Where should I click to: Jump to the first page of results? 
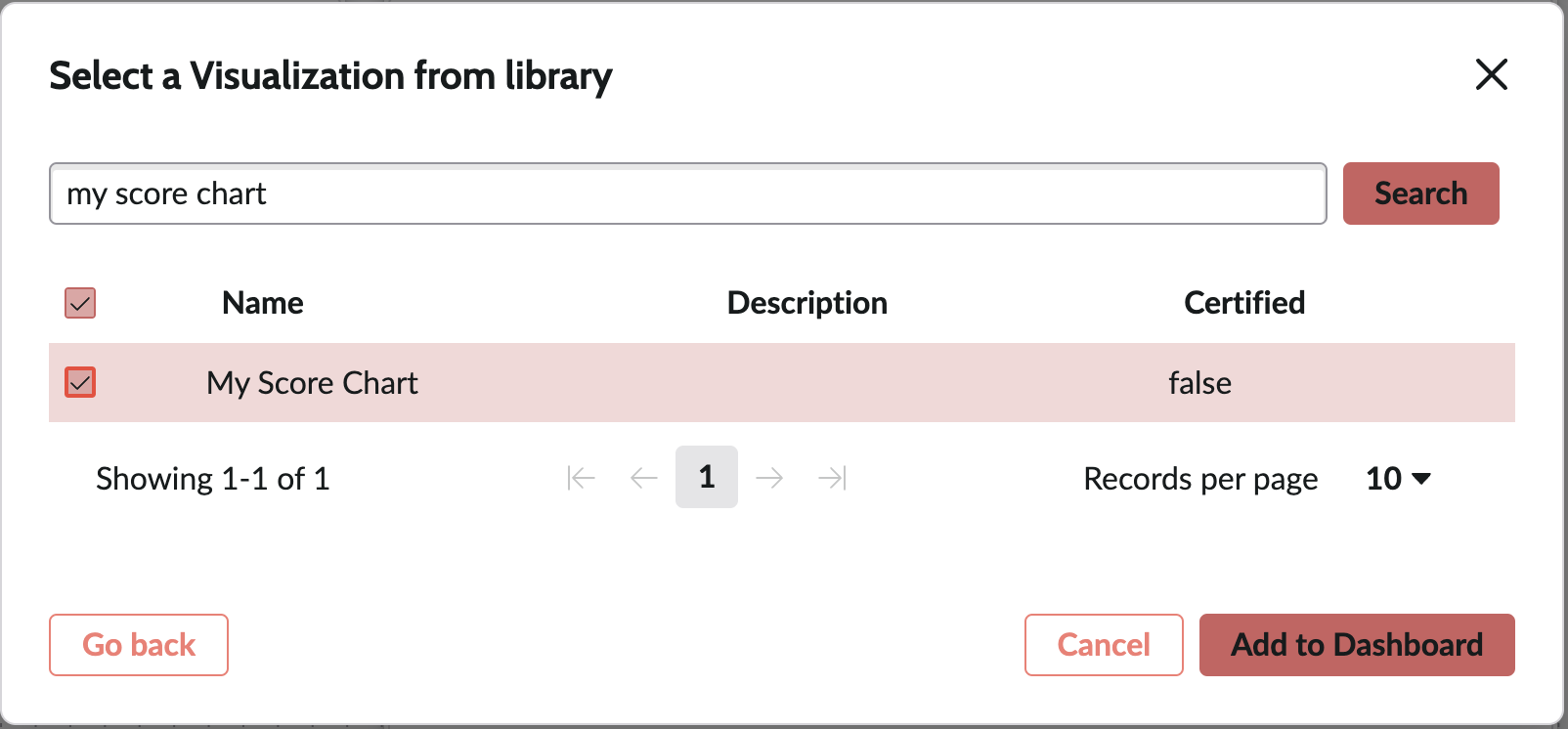[x=581, y=478]
